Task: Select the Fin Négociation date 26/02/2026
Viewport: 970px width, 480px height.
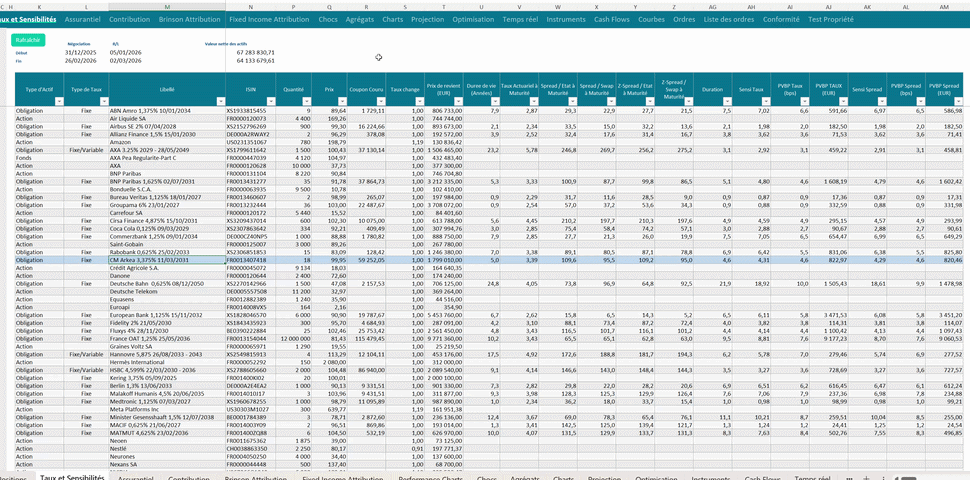Action: coord(81,61)
